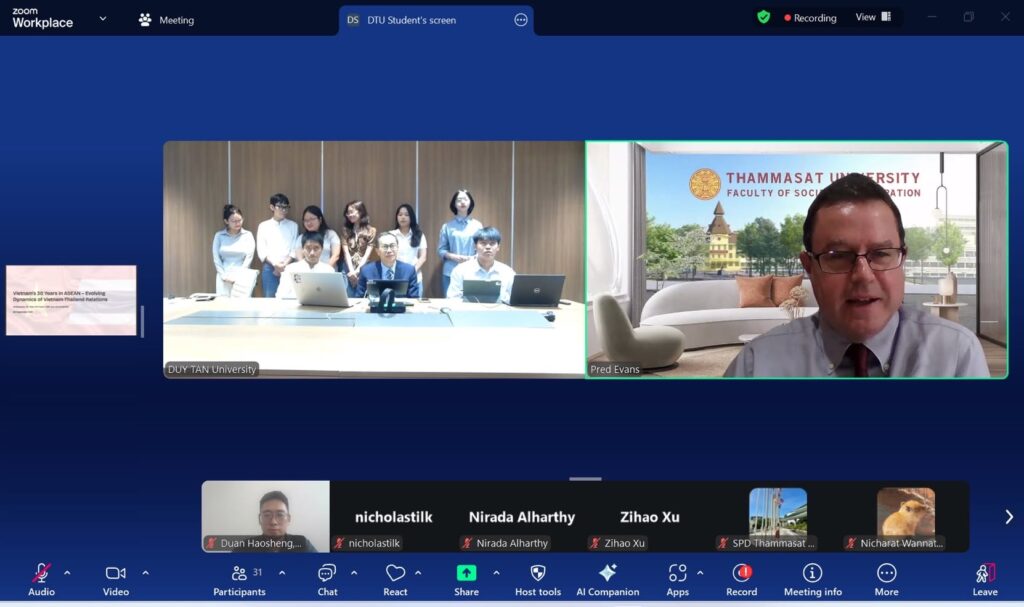Select the Zihao Xu participant tile
The height and width of the screenshot is (607, 1024).
[x=649, y=516]
